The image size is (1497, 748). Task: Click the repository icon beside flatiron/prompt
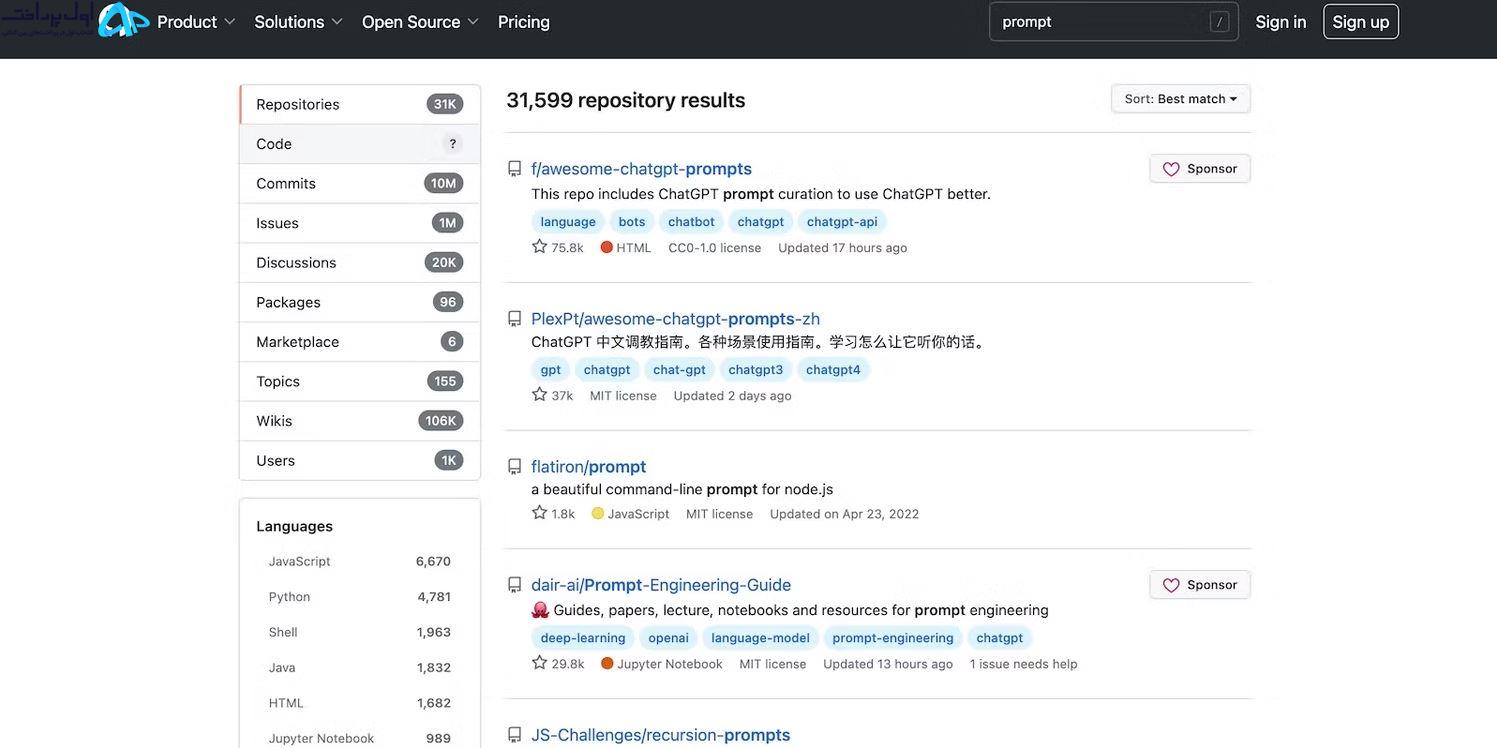coord(514,467)
